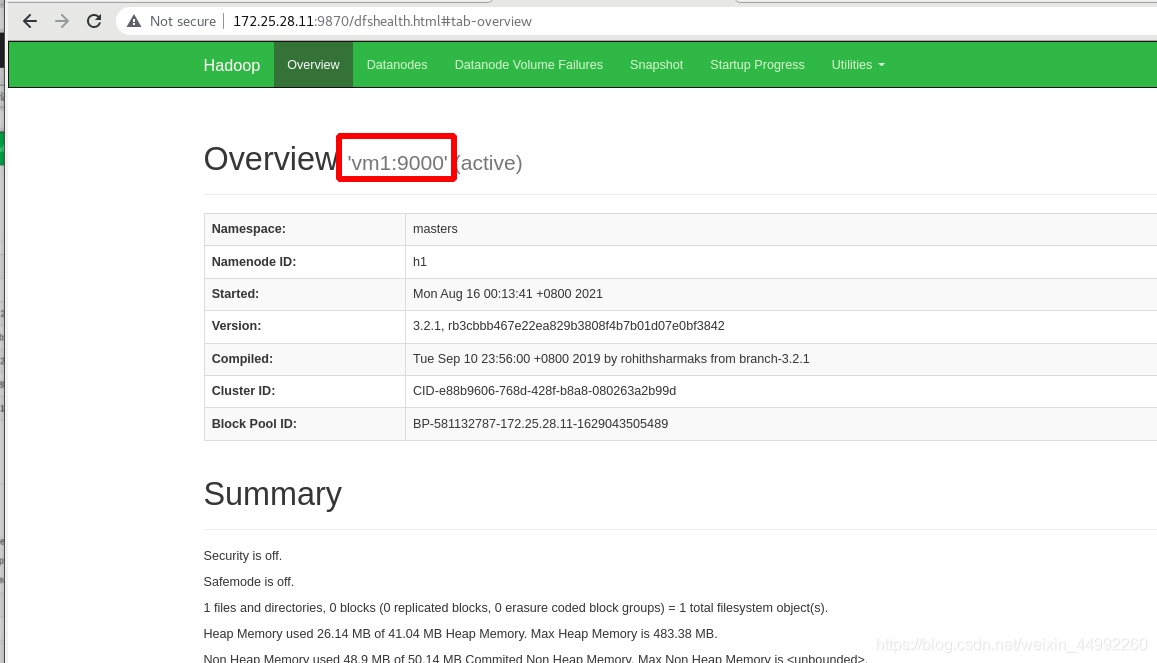Viewport: 1157px width, 663px height.
Task: Reload the page with the refresh icon
Action: click(94, 21)
